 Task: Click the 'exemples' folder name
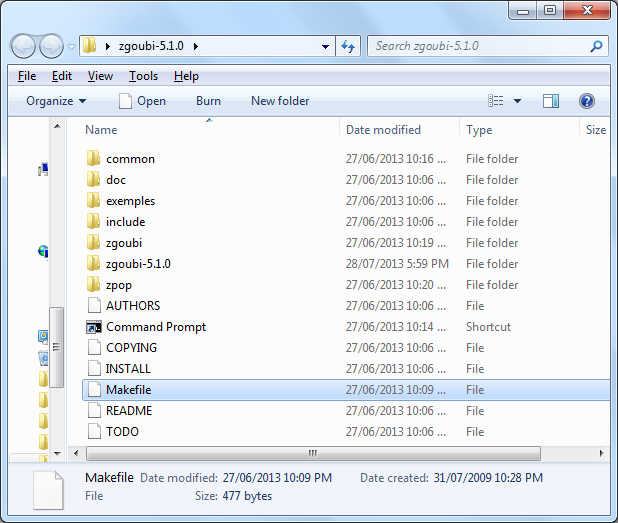point(130,201)
